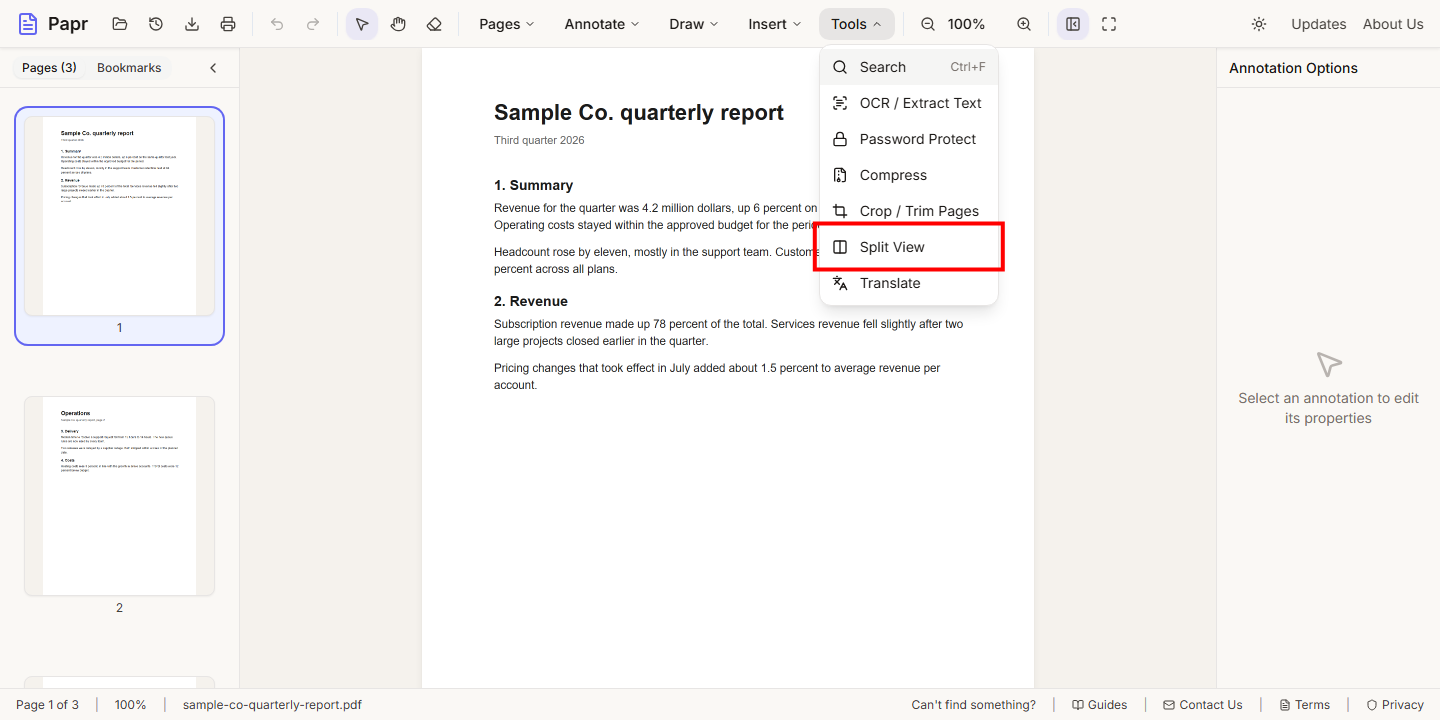1440x720 pixels.
Task: Click the 100% zoom level in the toolbar
Action: pos(966,24)
